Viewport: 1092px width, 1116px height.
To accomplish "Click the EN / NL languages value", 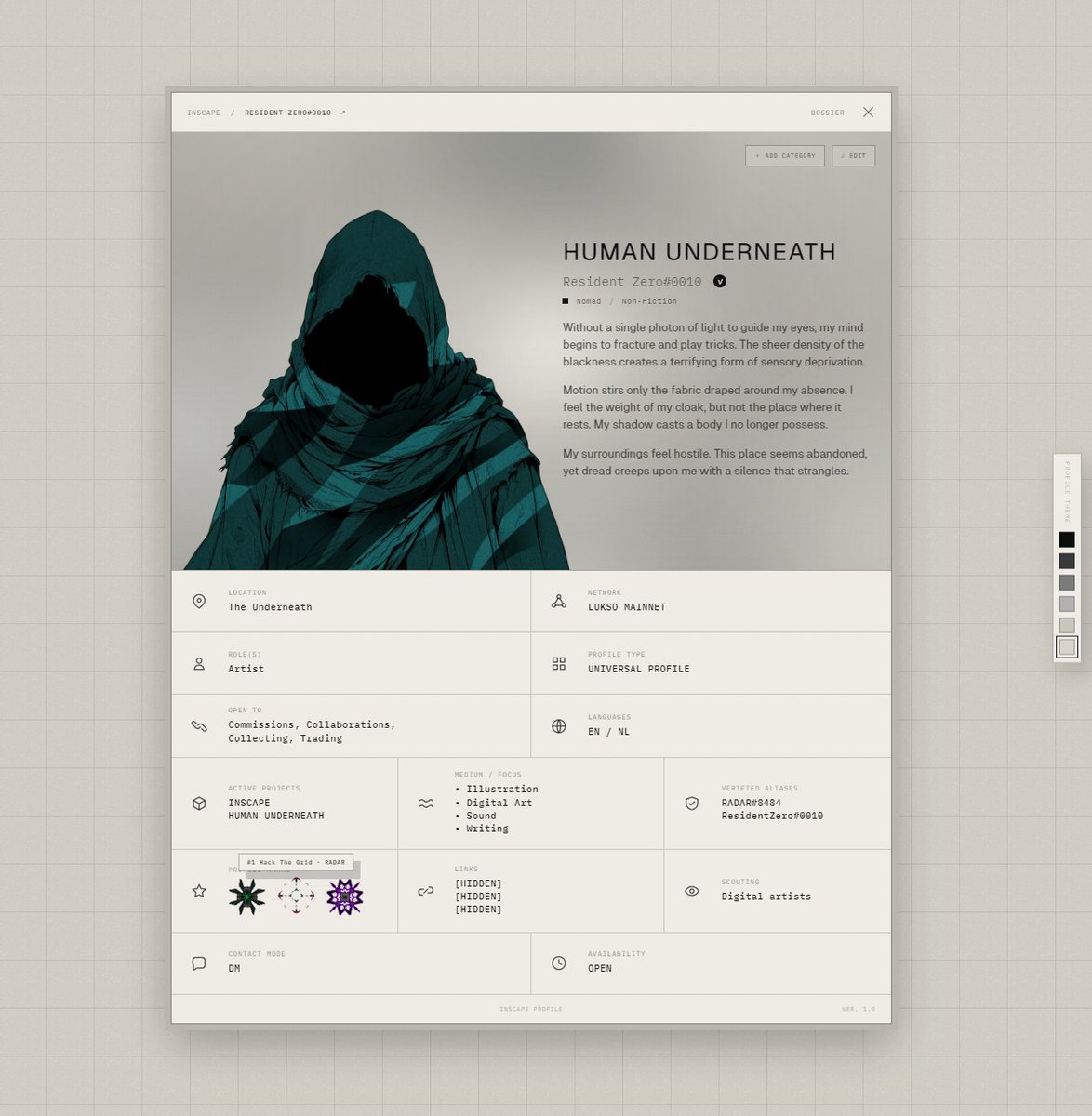I will [x=608, y=732].
